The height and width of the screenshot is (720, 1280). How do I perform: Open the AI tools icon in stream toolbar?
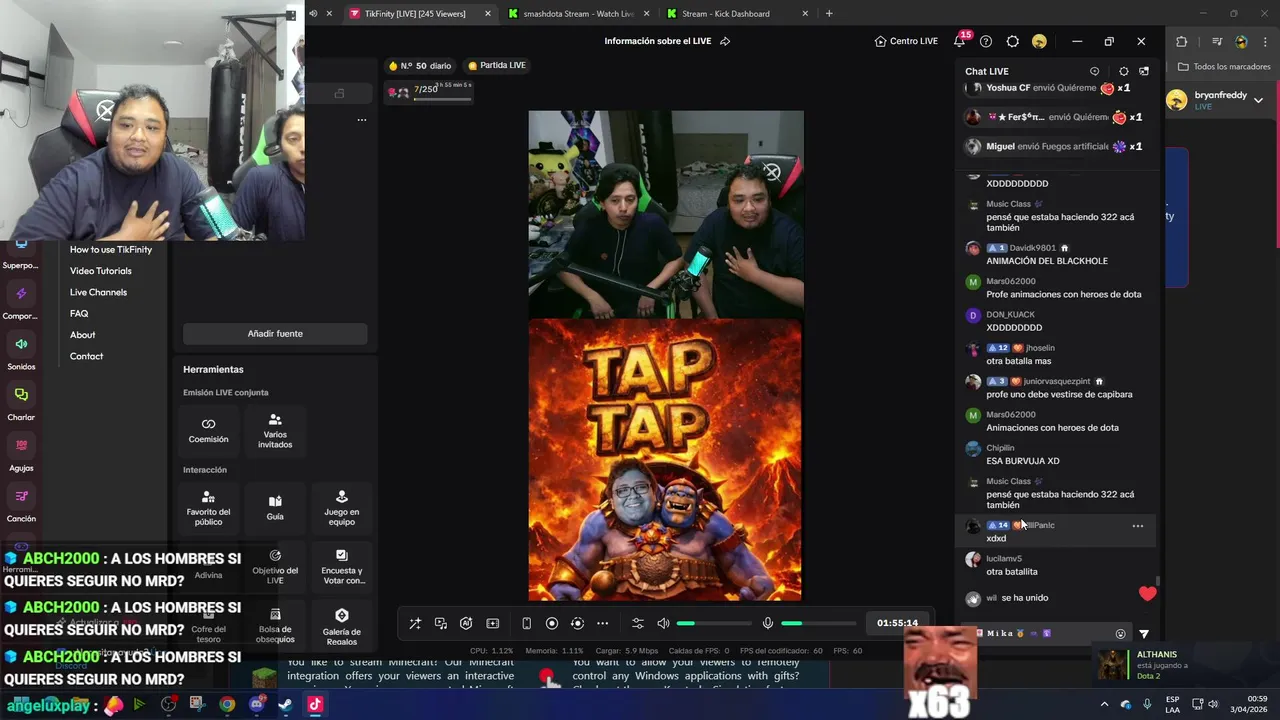[466, 623]
